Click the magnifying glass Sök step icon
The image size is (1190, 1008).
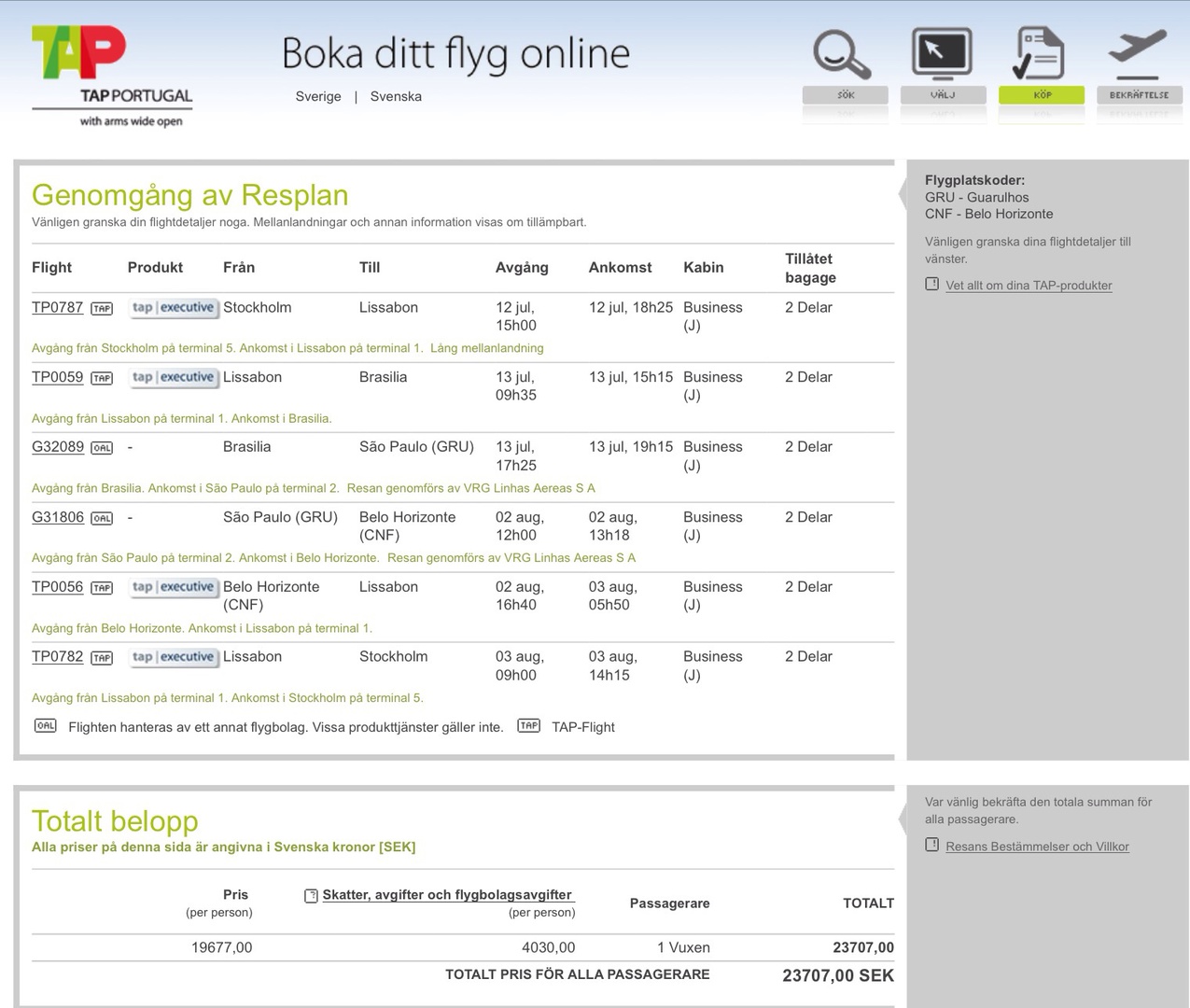tap(842, 55)
